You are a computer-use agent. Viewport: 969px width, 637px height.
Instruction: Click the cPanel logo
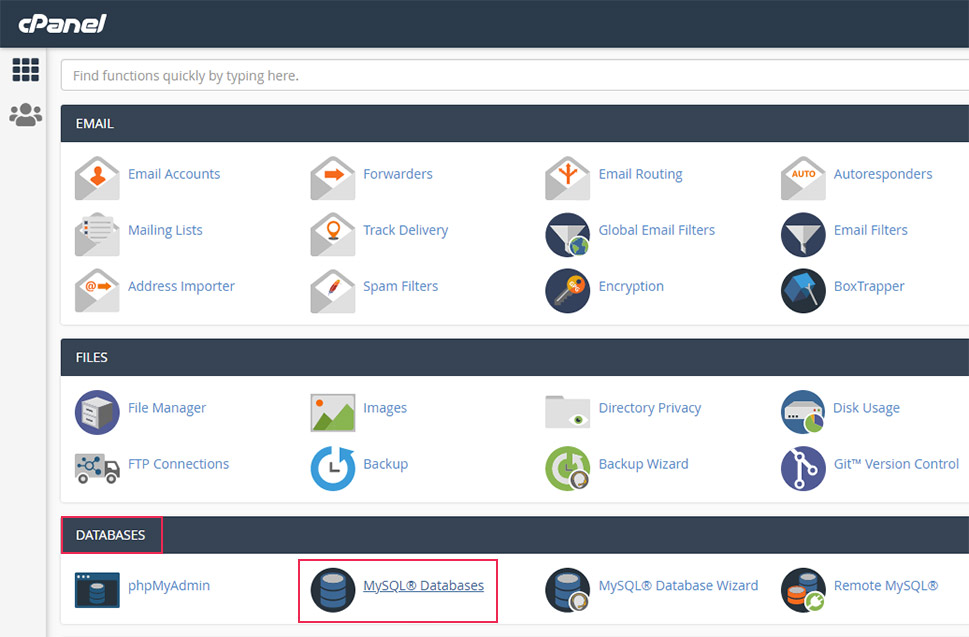62,23
